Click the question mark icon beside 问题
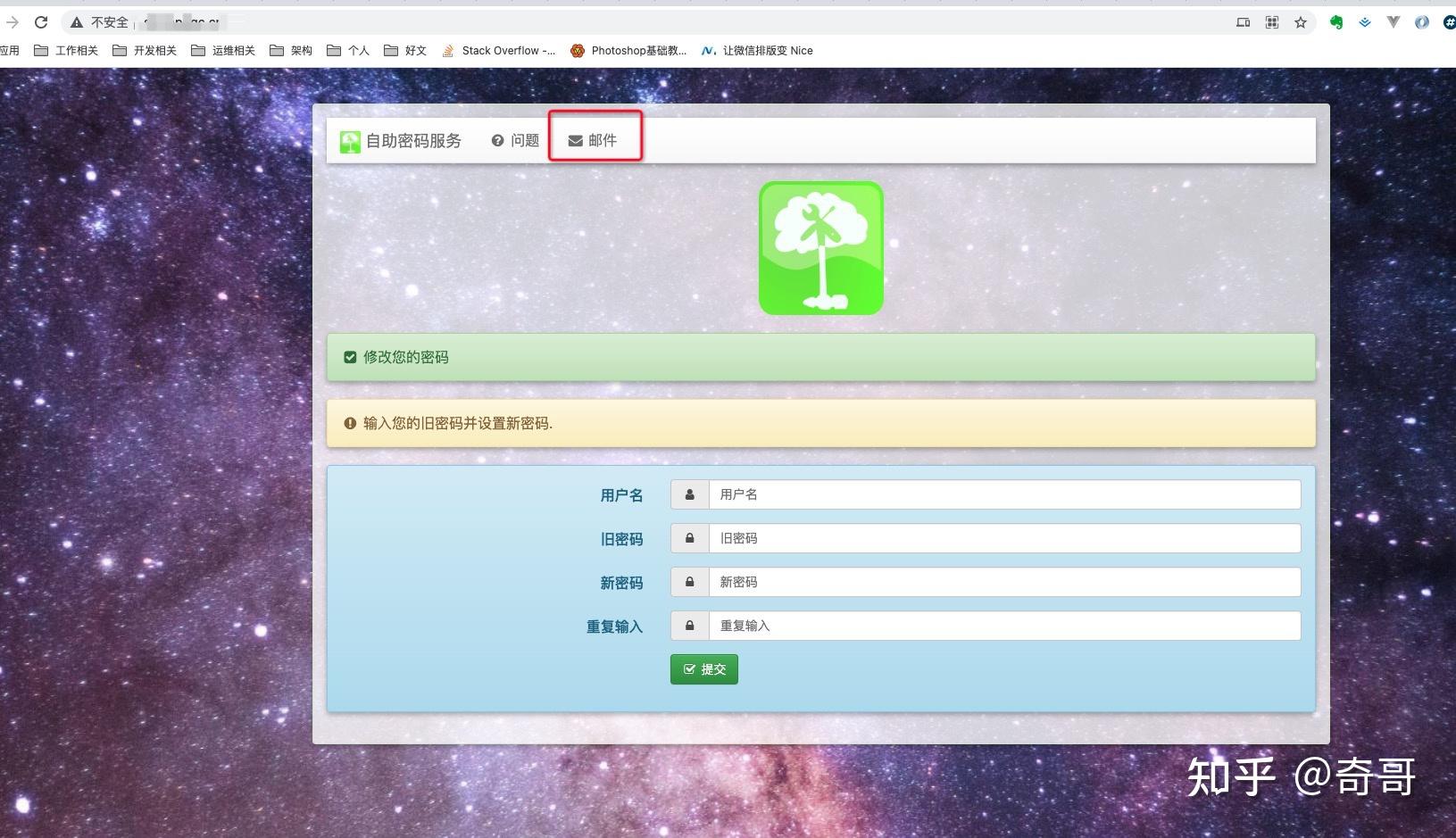 point(496,140)
